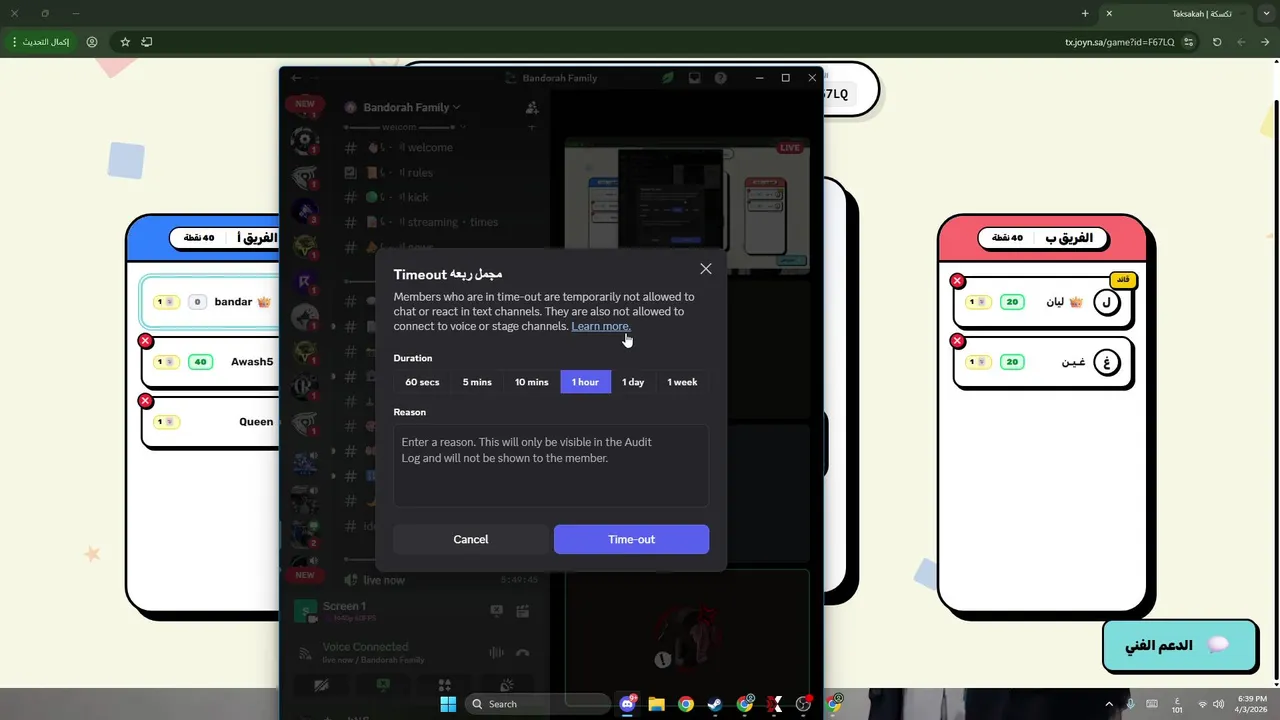Focus the Reason text field
1280x720 pixels.
pyautogui.click(x=551, y=465)
